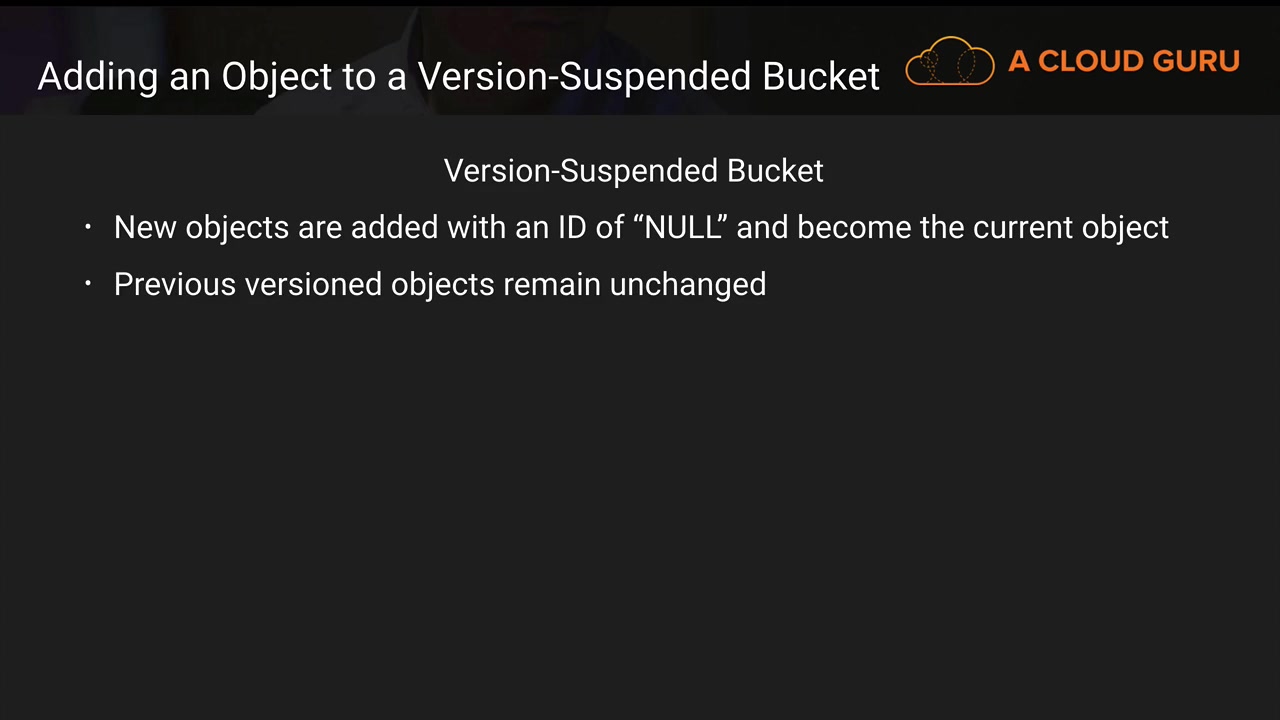Click "Version-Suspended" in the top slide title
The height and width of the screenshot is (720, 1280).
[585, 77]
